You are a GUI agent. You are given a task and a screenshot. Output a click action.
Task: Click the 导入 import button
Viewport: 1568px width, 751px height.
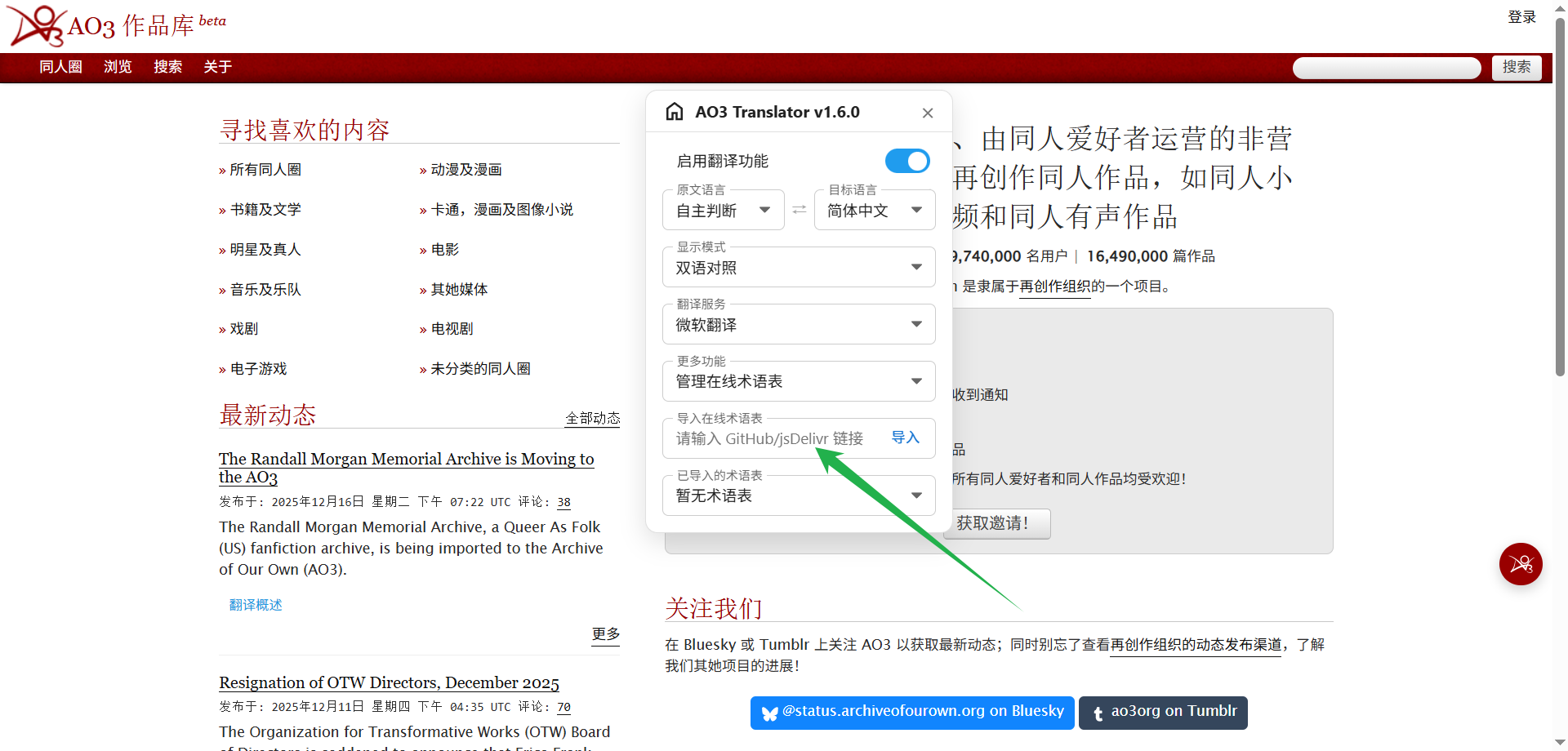tap(905, 438)
